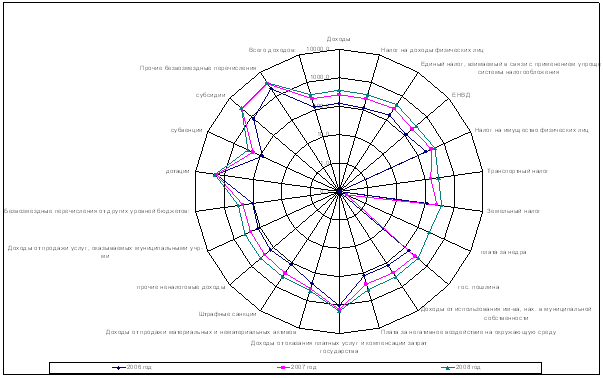Viewport: 603px width, 378px height.
Task: Click the субвенции axis label
Action: click(187, 130)
